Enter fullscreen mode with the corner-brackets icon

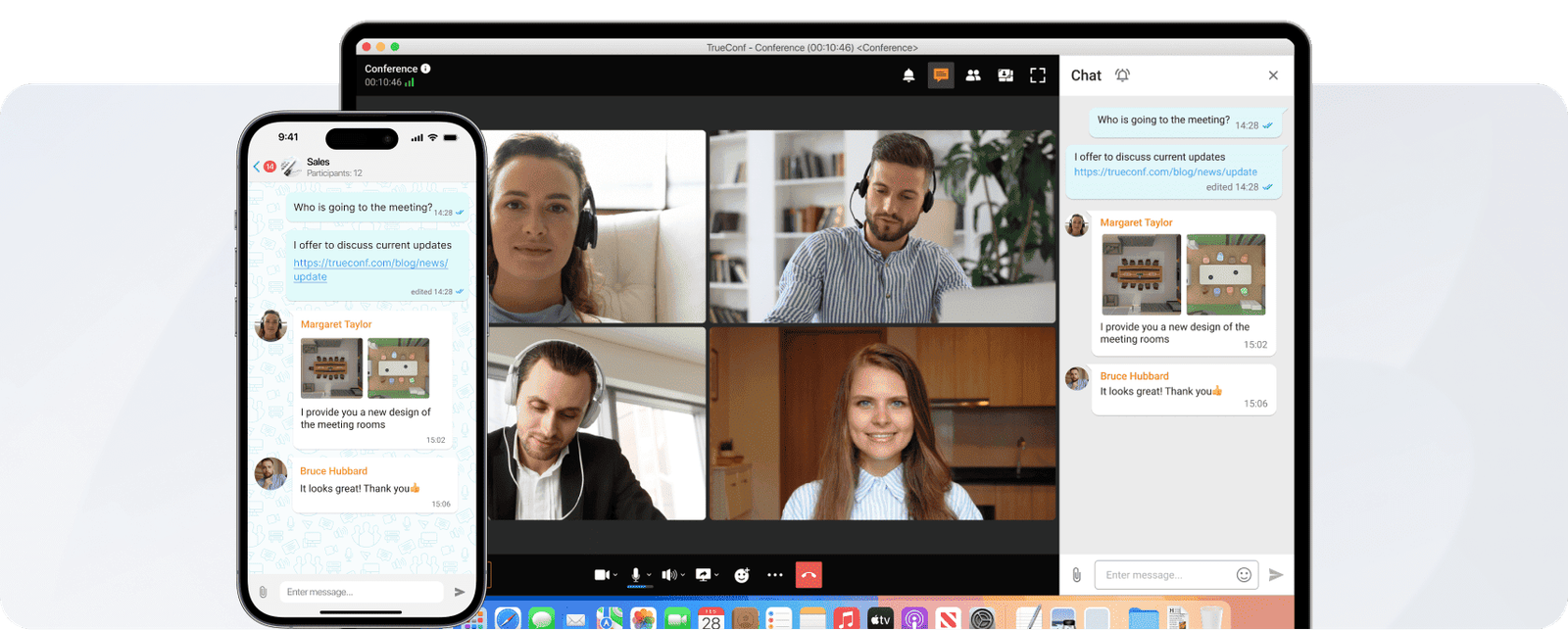click(1038, 75)
